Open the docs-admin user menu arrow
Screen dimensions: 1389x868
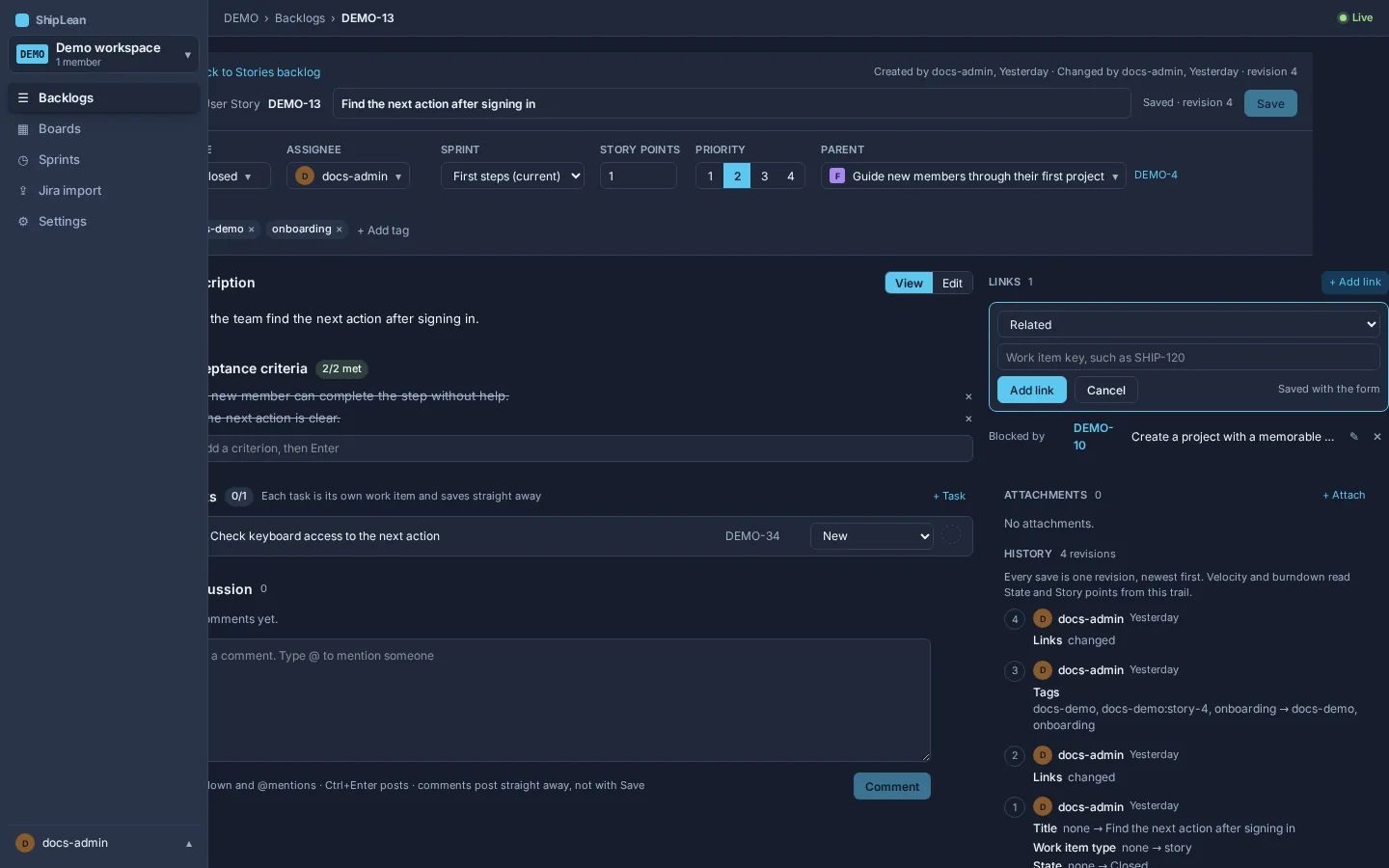point(189,844)
